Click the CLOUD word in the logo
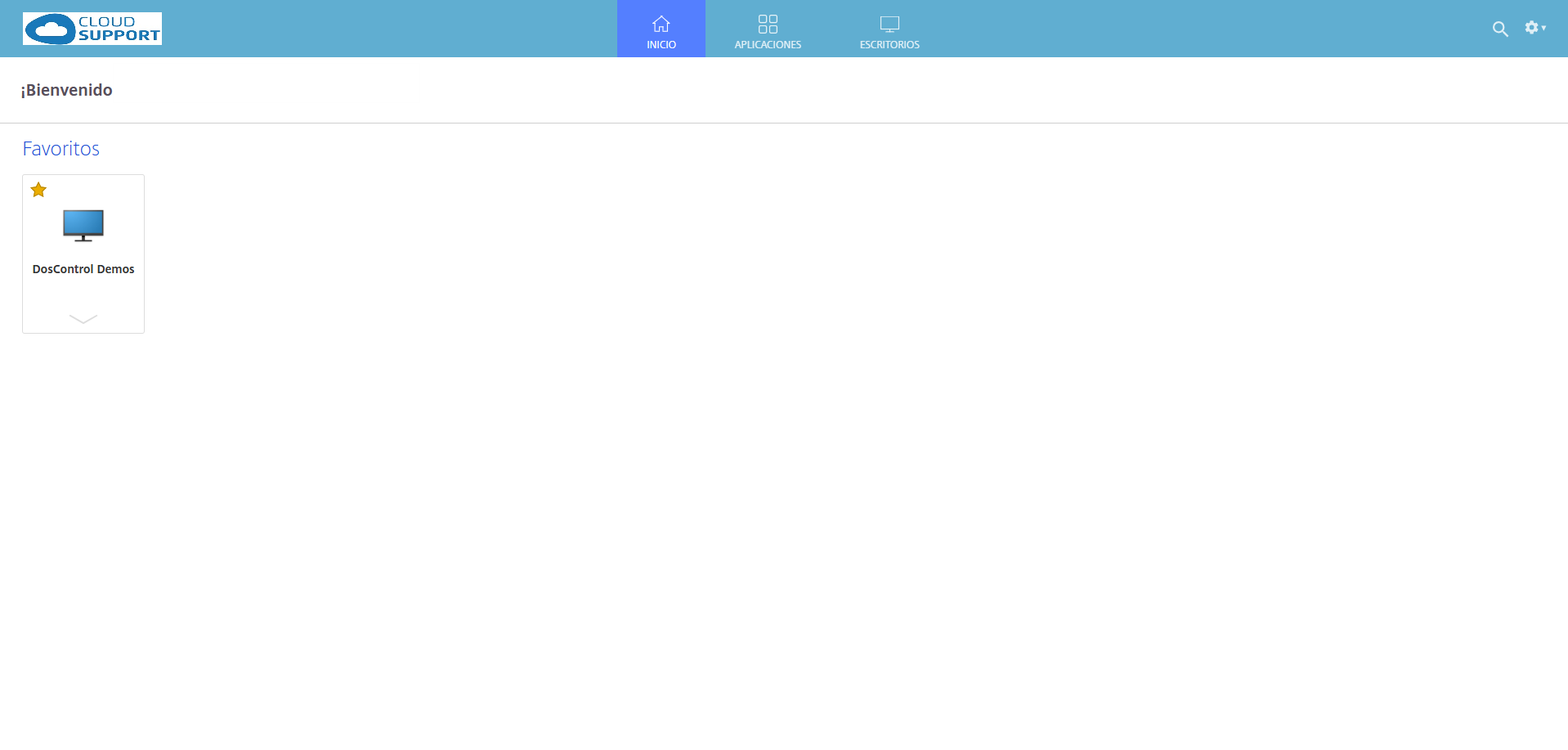Screen dimensions: 1568x750 point(107,21)
